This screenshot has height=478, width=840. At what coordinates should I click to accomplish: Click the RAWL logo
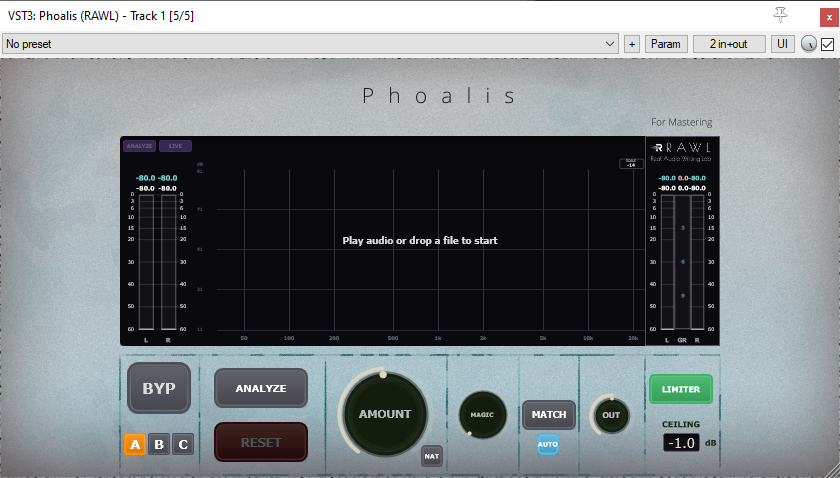681,151
